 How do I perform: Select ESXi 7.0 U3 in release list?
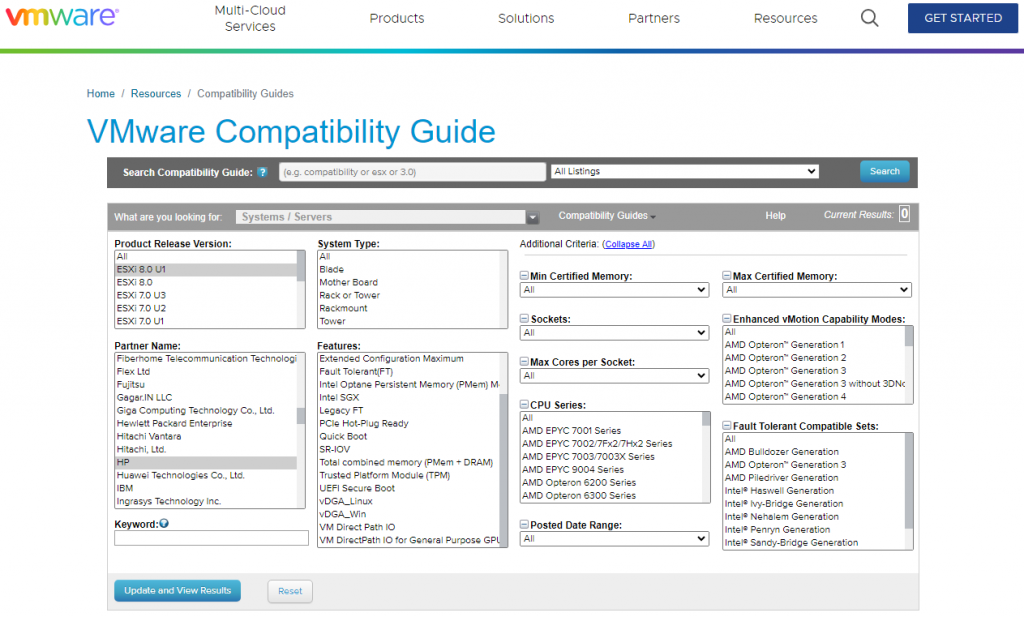pos(206,296)
